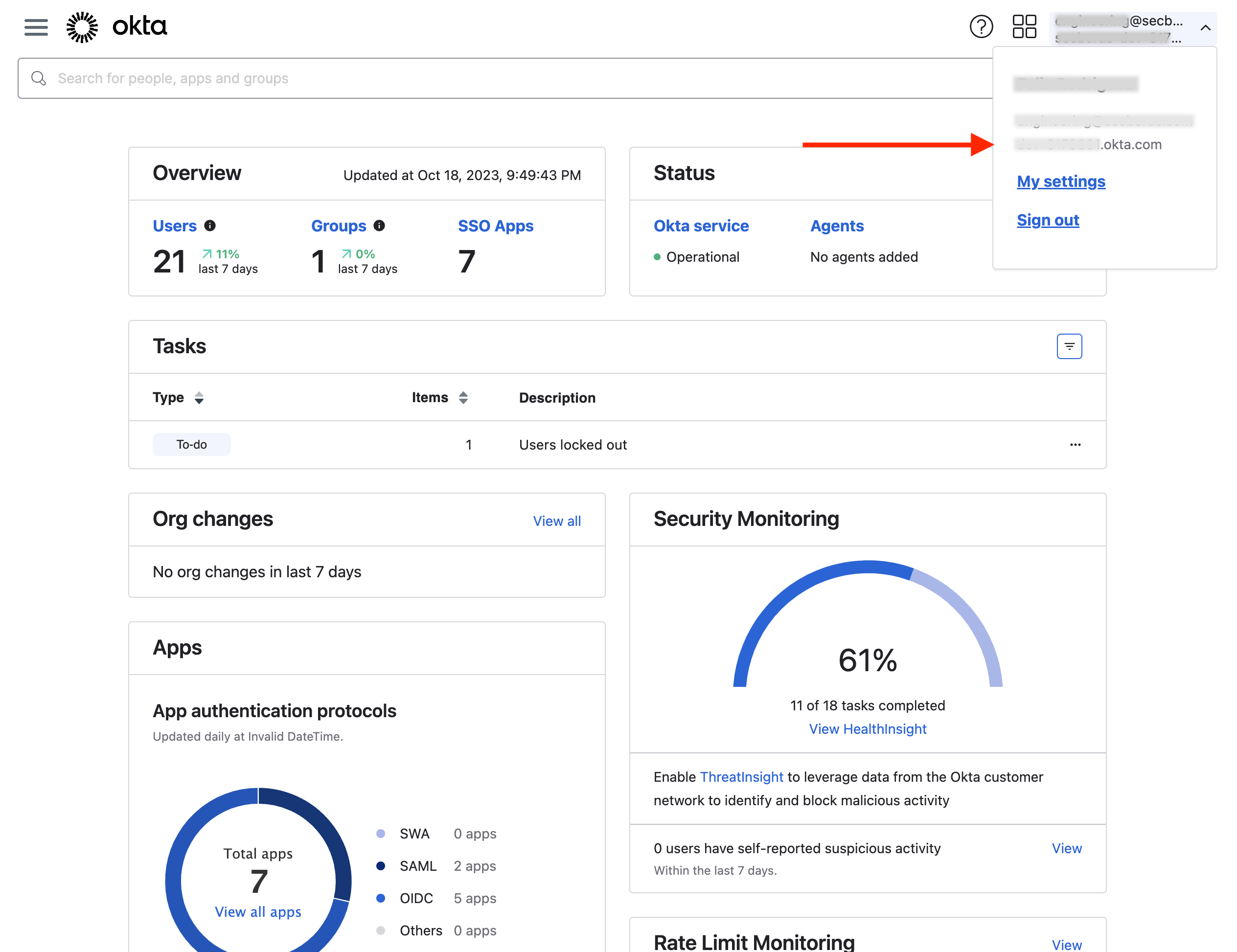Click the 7 SSO apps count
The height and width of the screenshot is (952, 1237).
click(467, 262)
